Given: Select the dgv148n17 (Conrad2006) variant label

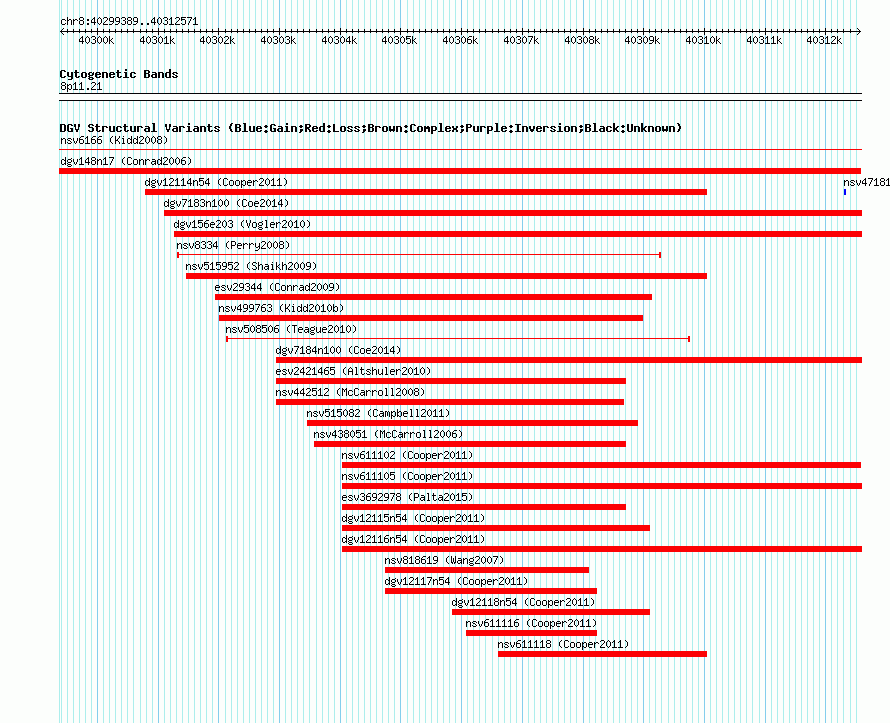Looking at the screenshot, I should pos(126,161).
